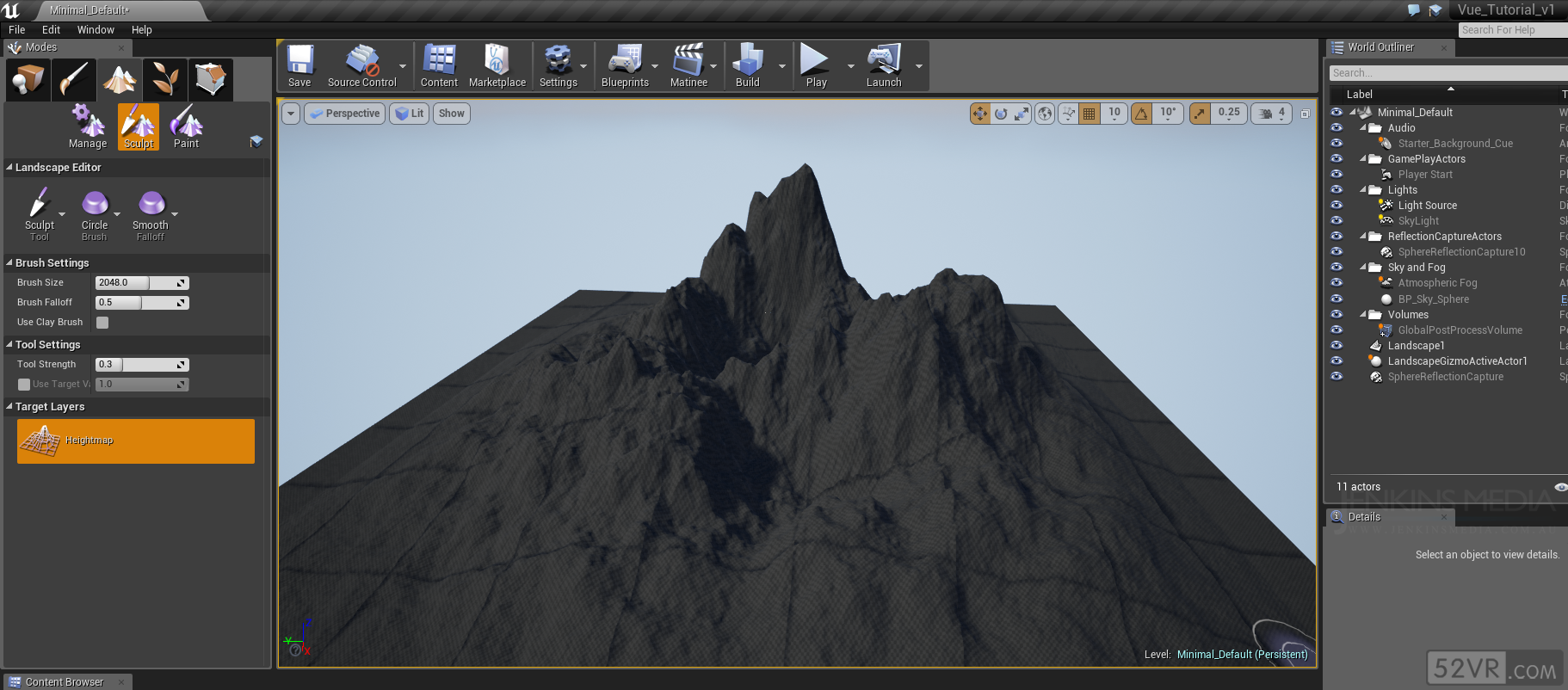The image size is (1568, 690).
Task: Open editor Settings
Action: (559, 66)
